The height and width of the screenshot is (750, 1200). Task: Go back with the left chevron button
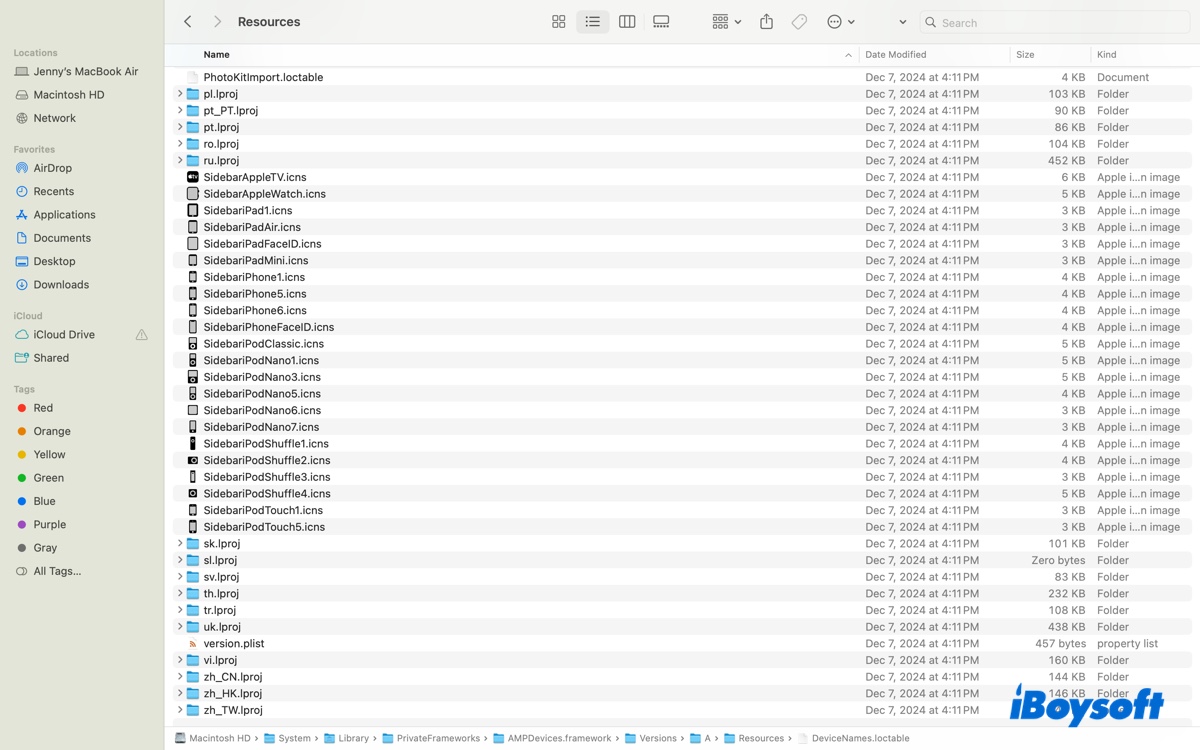click(x=187, y=22)
